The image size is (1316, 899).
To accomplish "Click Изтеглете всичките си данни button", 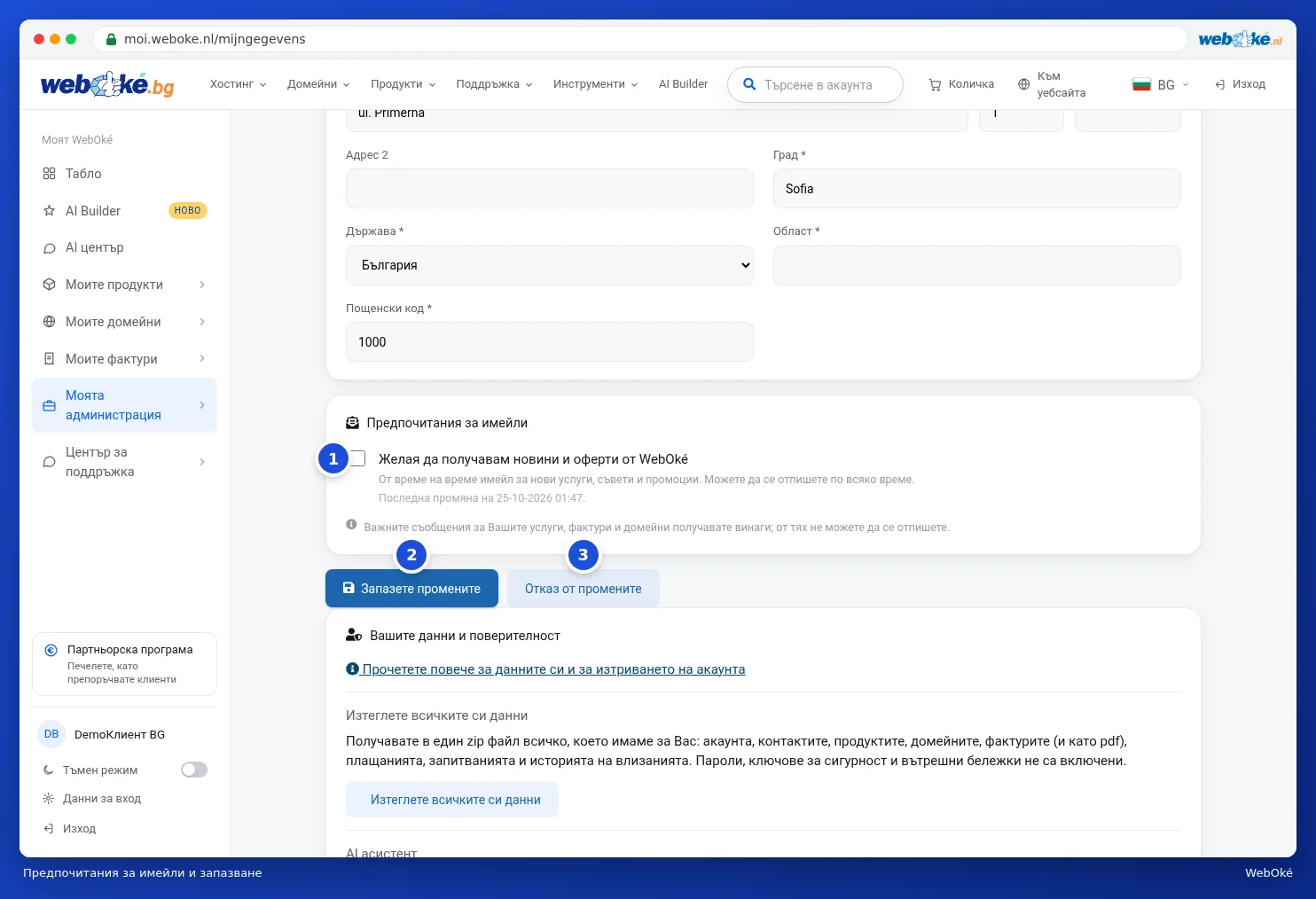I will click(452, 800).
